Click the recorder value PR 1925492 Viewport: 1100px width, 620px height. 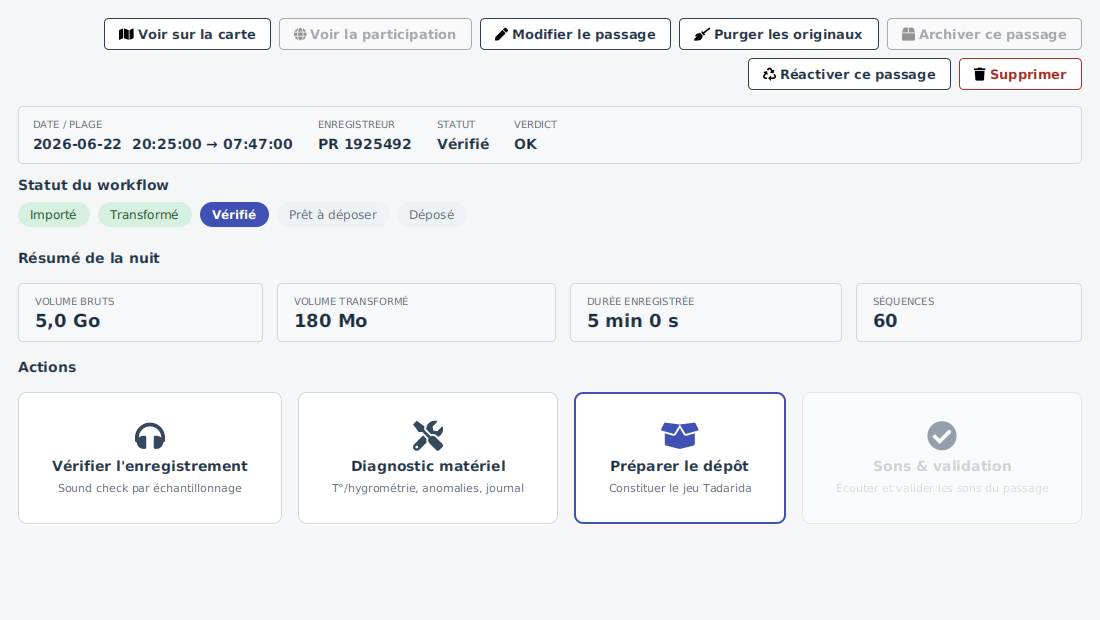pyautogui.click(x=365, y=144)
